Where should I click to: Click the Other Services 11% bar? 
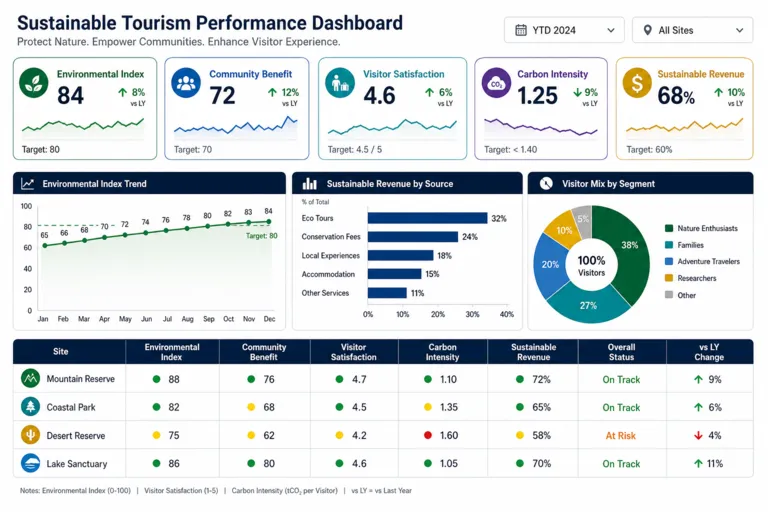(387, 293)
